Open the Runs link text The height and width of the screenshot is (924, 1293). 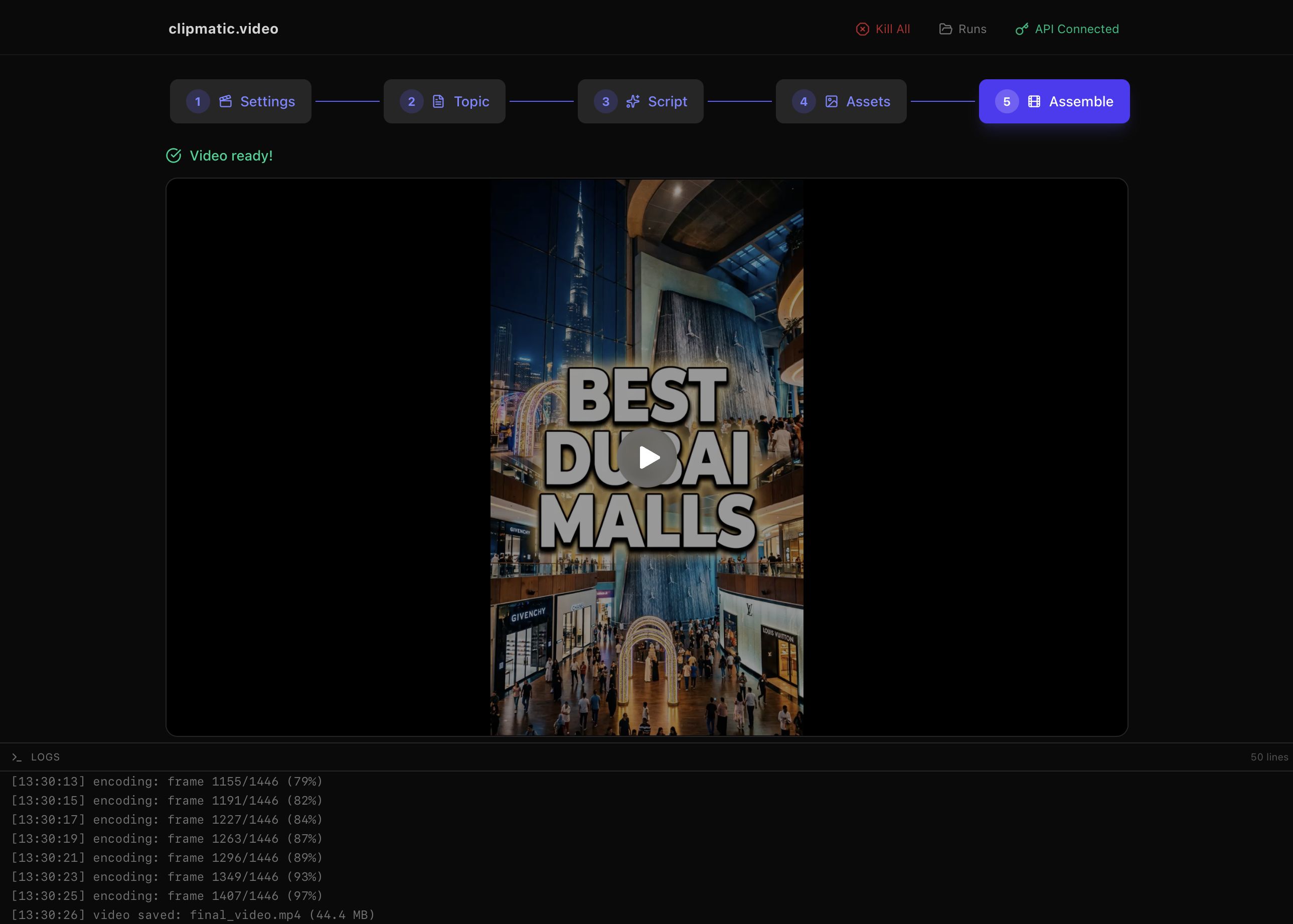tap(972, 29)
